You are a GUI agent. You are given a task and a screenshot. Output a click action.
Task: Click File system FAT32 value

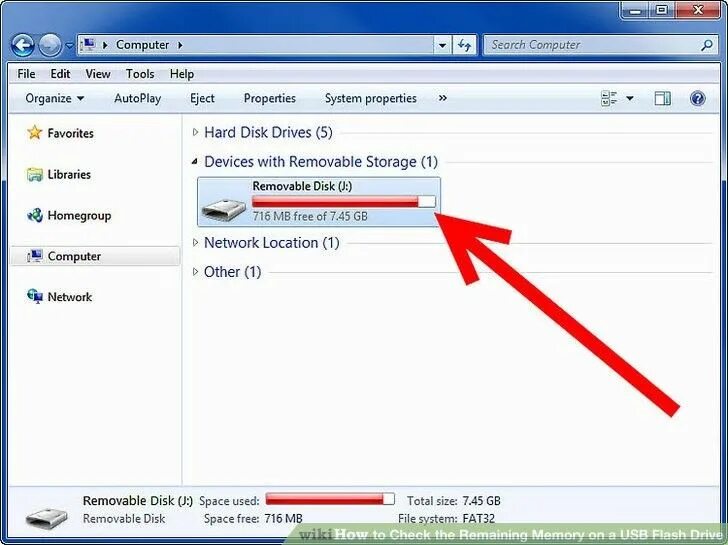tap(479, 519)
